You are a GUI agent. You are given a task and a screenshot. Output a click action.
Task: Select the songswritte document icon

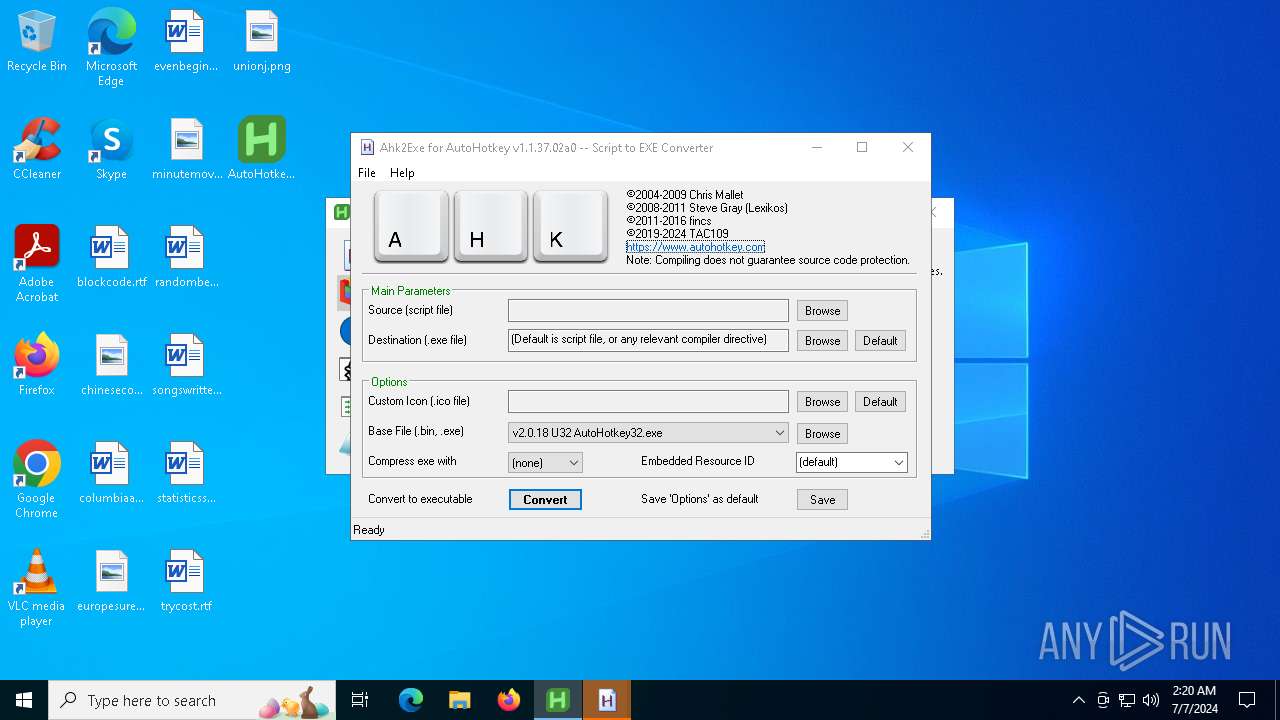coord(186,365)
